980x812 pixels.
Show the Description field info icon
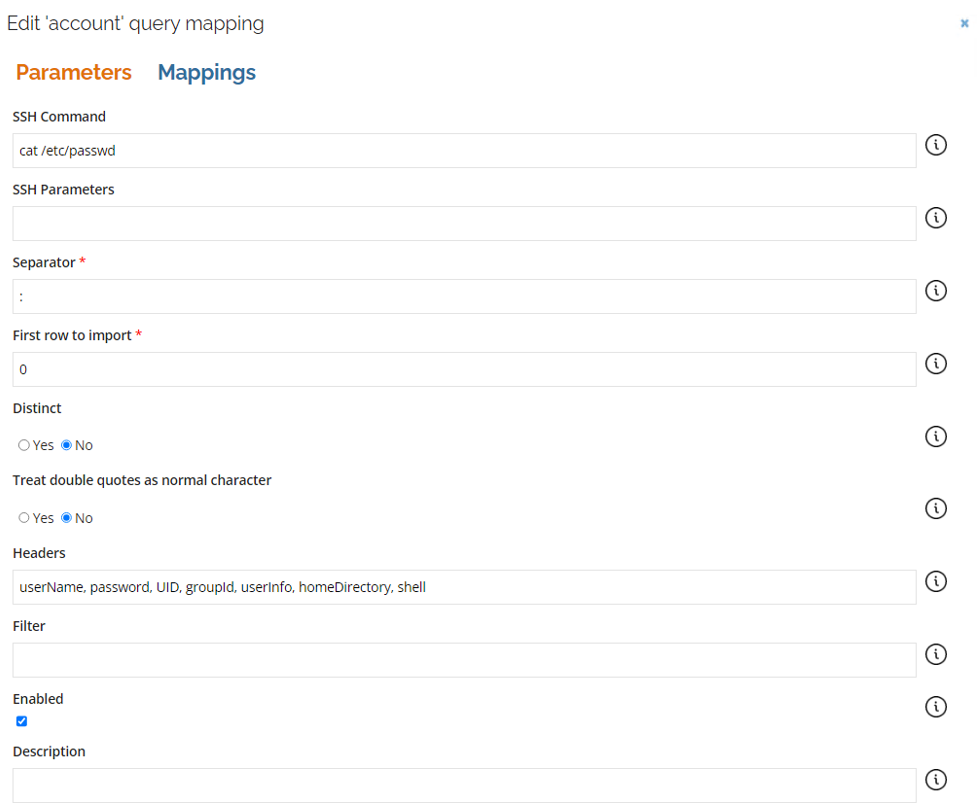(936, 779)
